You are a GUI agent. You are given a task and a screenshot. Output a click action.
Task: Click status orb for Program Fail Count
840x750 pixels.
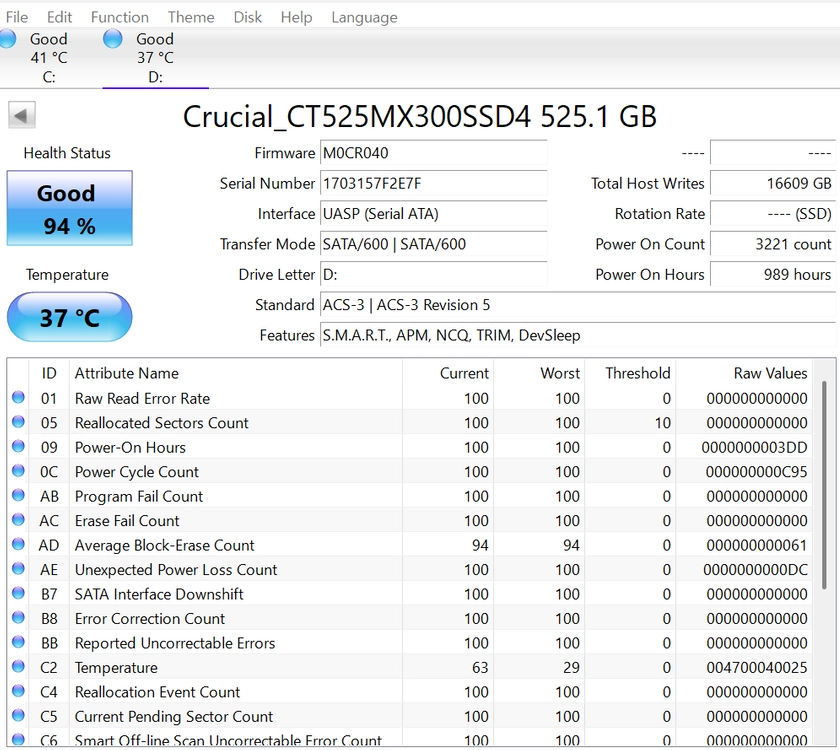[x=18, y=496]
